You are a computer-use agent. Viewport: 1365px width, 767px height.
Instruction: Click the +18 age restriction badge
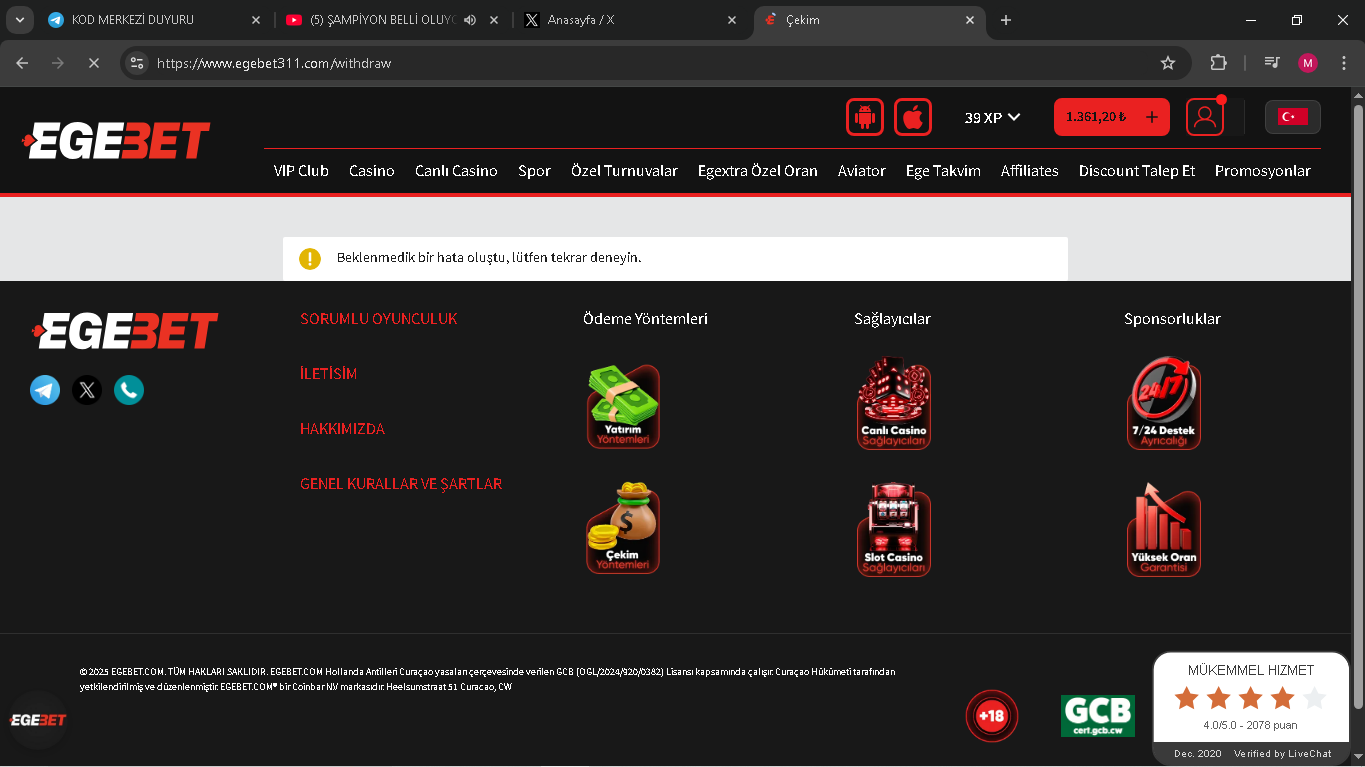991,716
